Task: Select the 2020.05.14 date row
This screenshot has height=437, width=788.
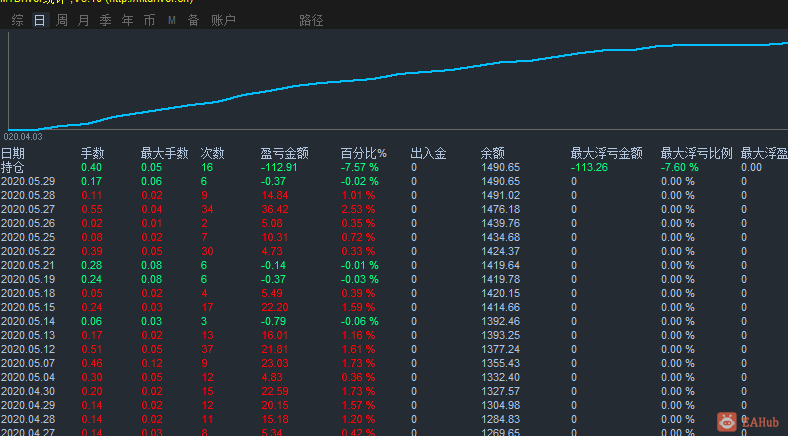Action: click(394, 321)
